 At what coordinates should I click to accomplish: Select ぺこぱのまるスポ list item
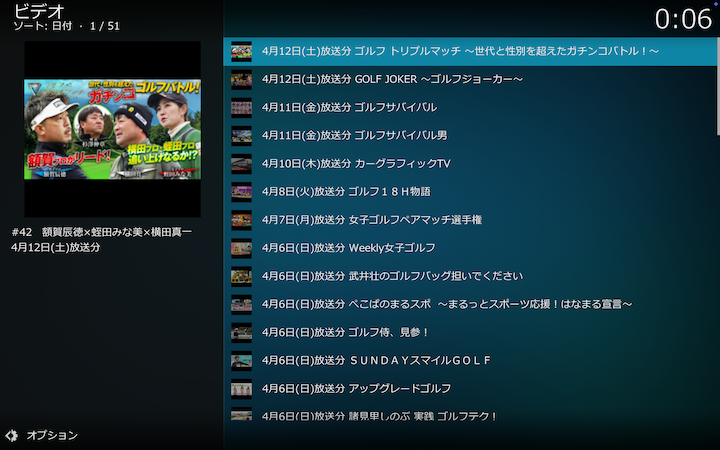point(447,303)
